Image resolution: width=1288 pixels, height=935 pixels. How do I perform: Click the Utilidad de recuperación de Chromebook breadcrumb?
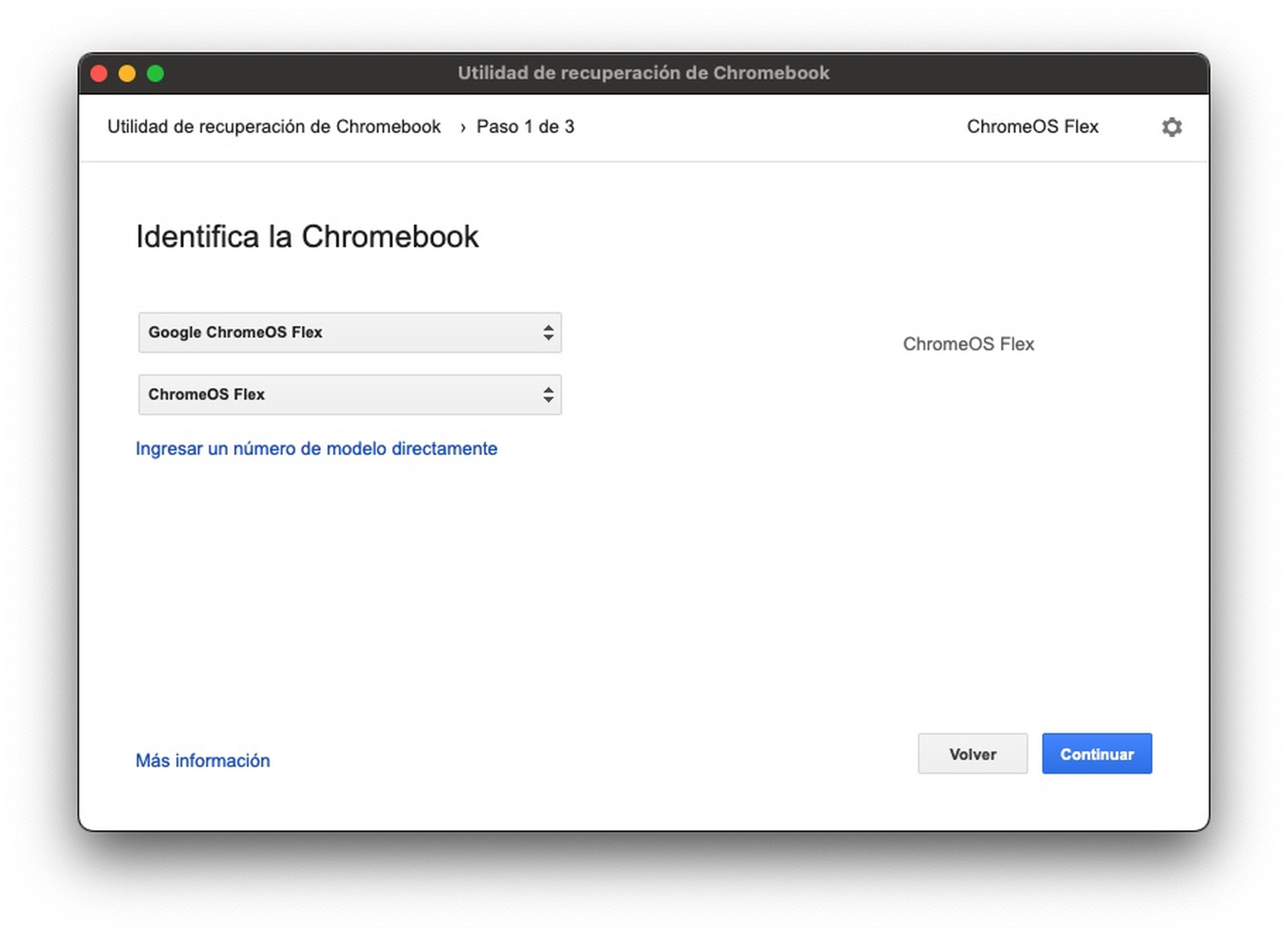(x=274, y=127)
